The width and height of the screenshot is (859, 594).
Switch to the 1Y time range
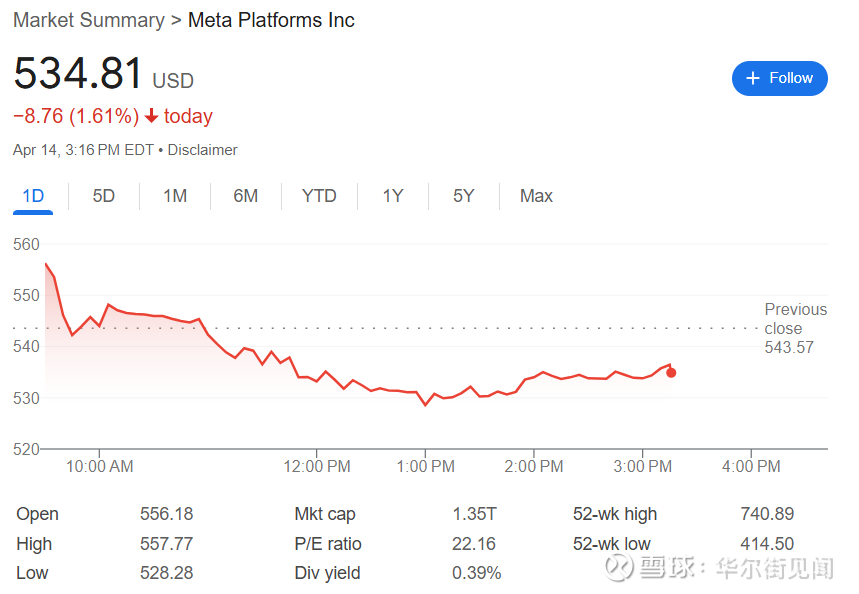(393, 196)
